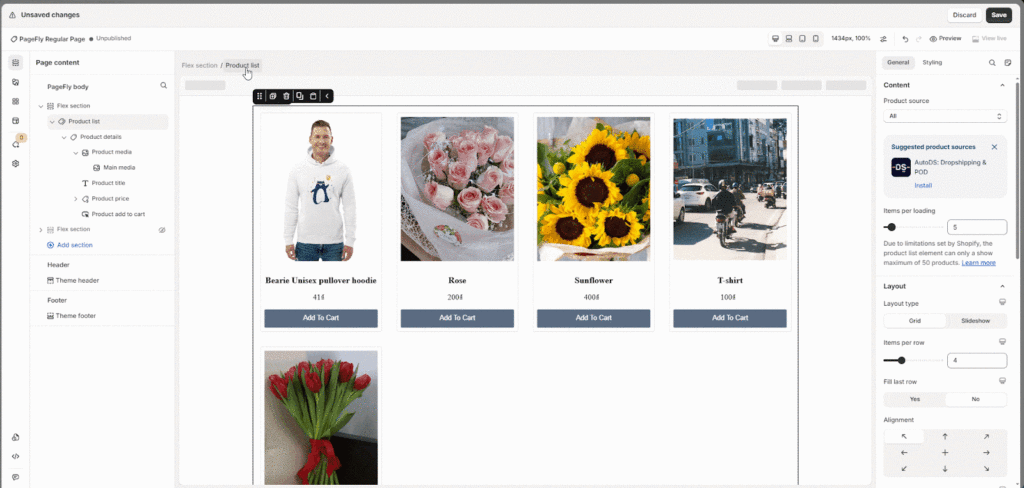Viewport: 1024px width, 488px height.
Task: Delete the selected element using the trash icon
Action: (x=286, y=96)
